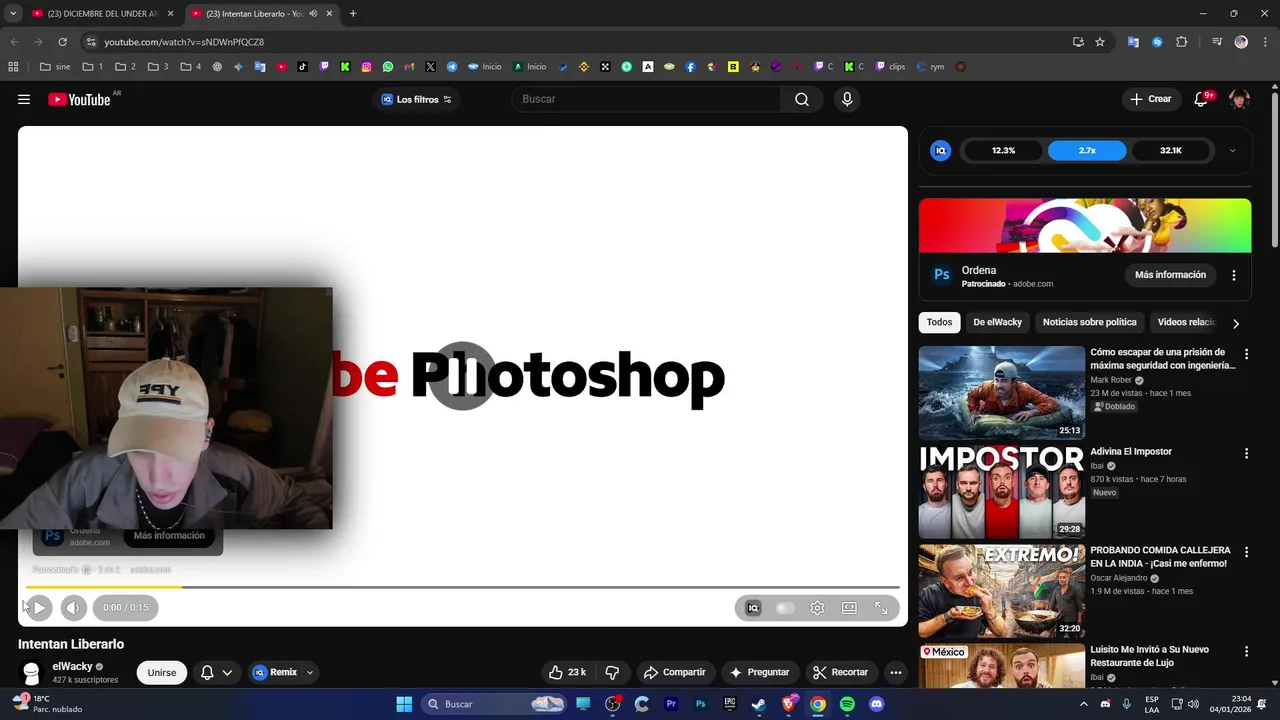Viewport: 1280px width, 720px height.
Task: Bookmark this page with the star icon
Action: click(x=1100, y=42)
